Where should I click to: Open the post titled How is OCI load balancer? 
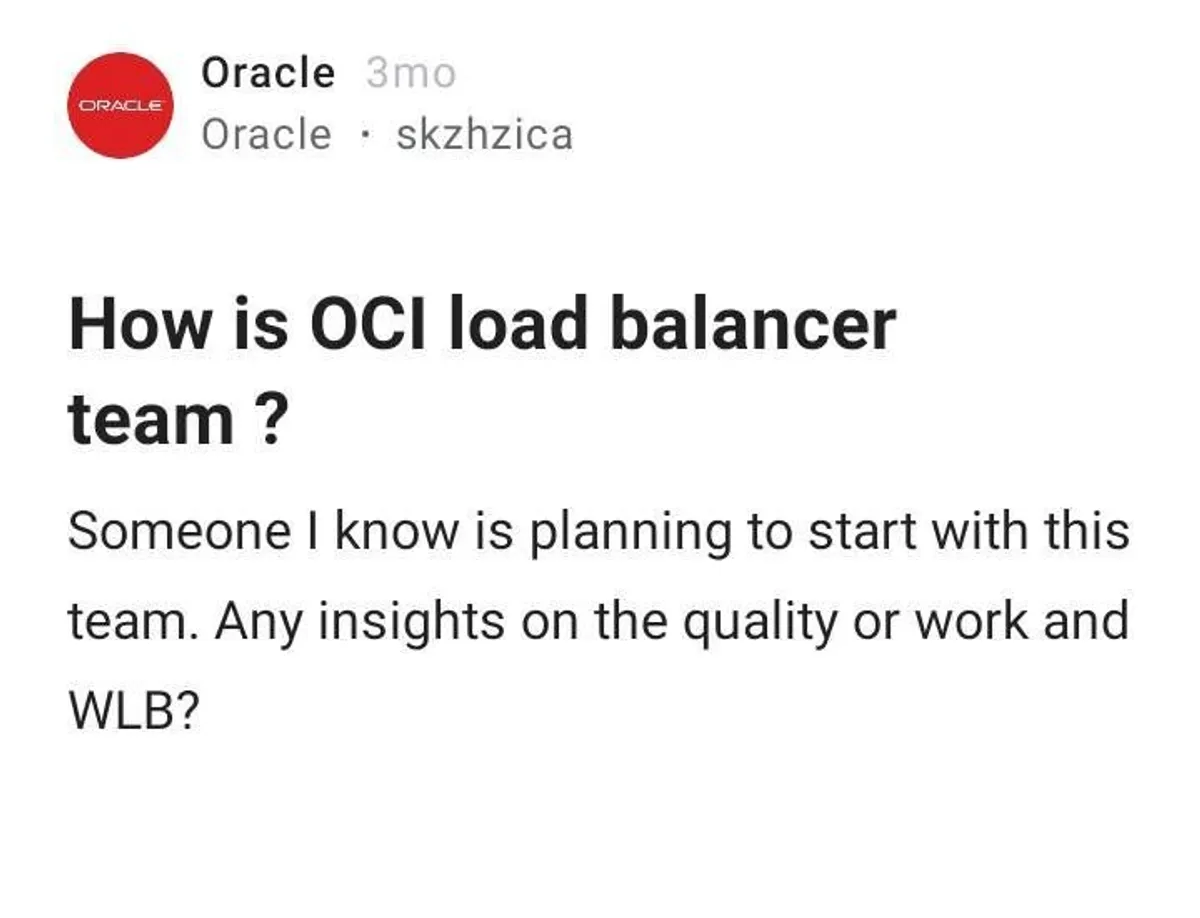pos(481,326)
